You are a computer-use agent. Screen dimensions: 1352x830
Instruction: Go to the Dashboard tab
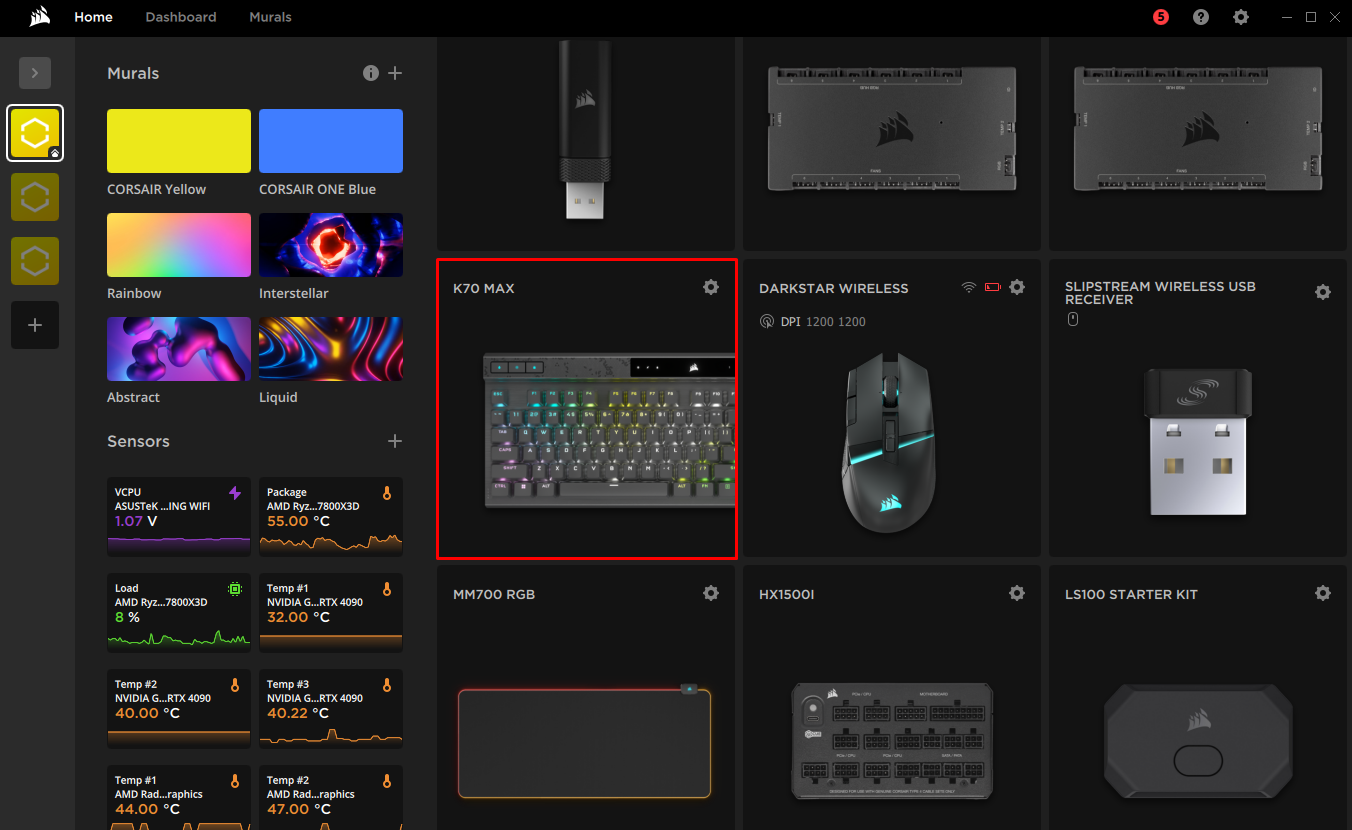click(180, 17)
